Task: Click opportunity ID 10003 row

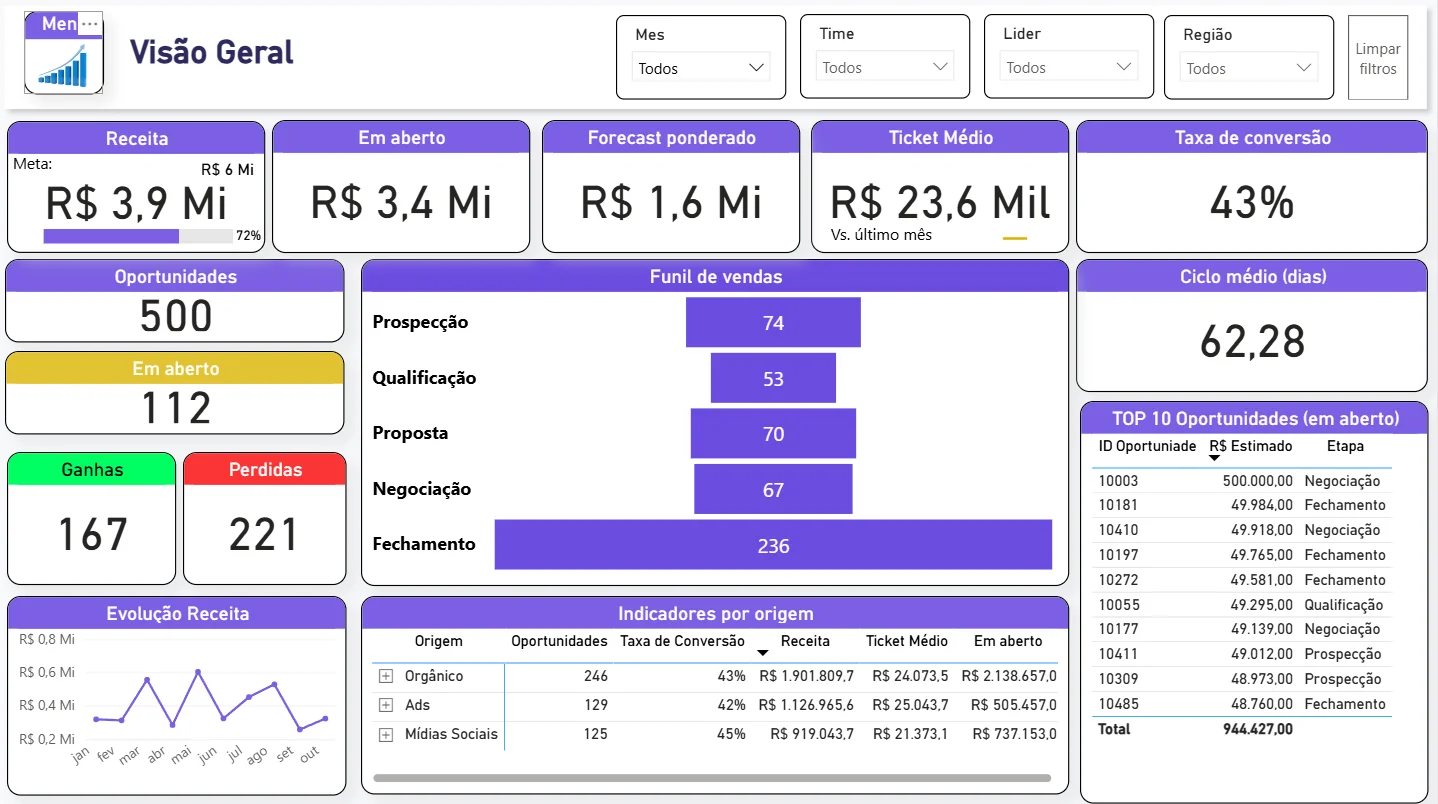Action: [1242, 480]
